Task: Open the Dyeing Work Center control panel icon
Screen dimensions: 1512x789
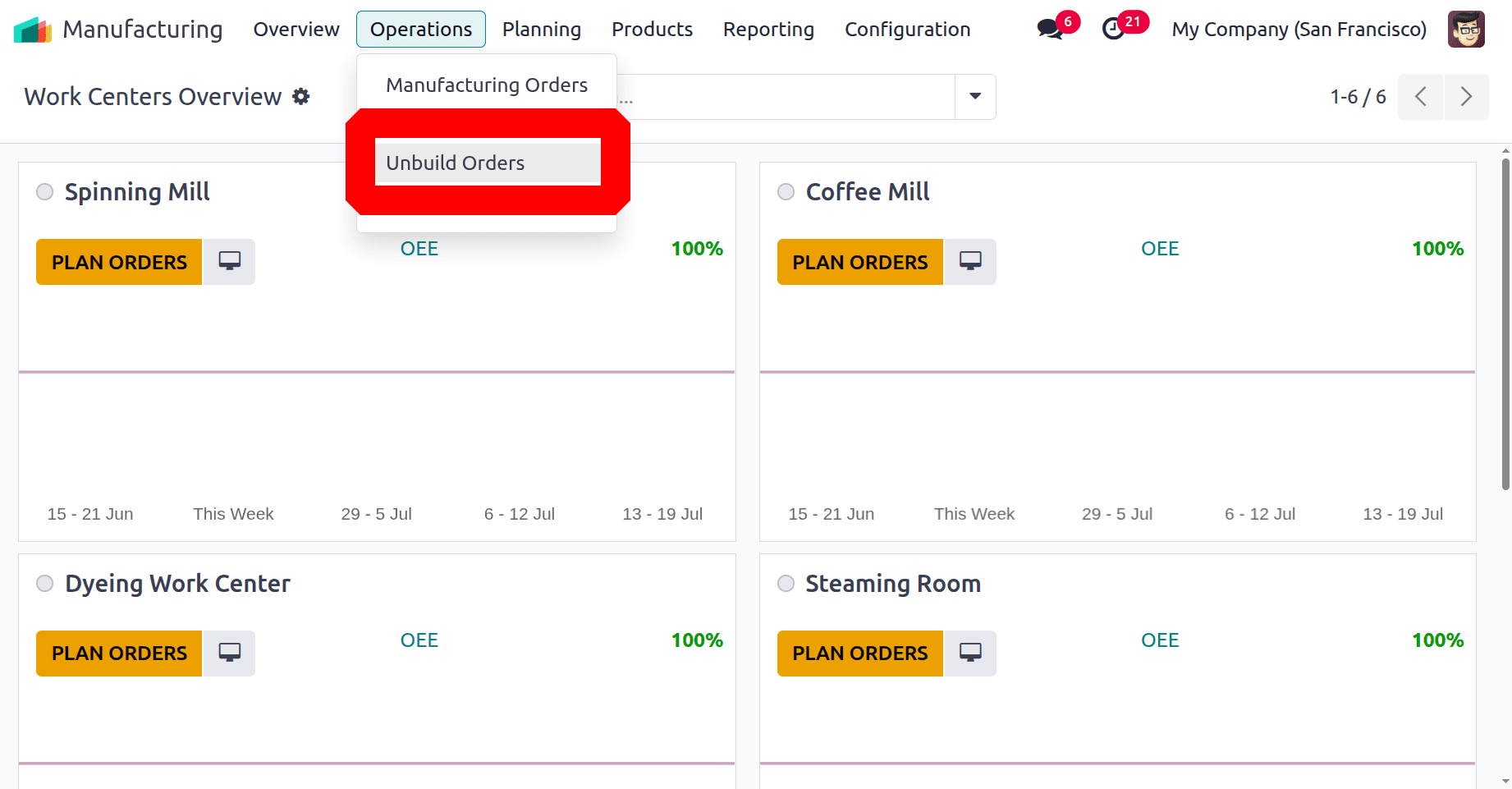Action: pyautogui.click(x=230, y=654)
